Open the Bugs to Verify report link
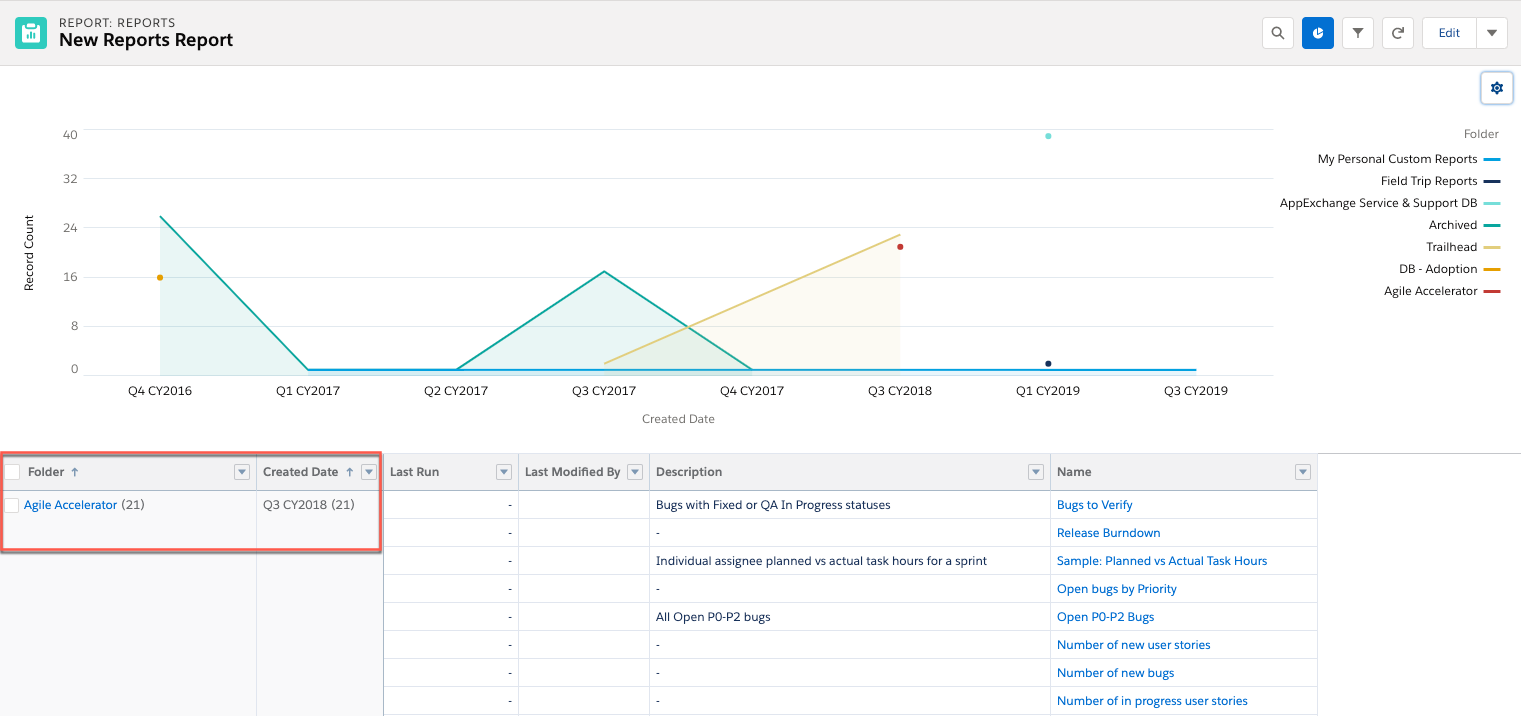This screenshot has width=1521, height=716. [1095, 505]
